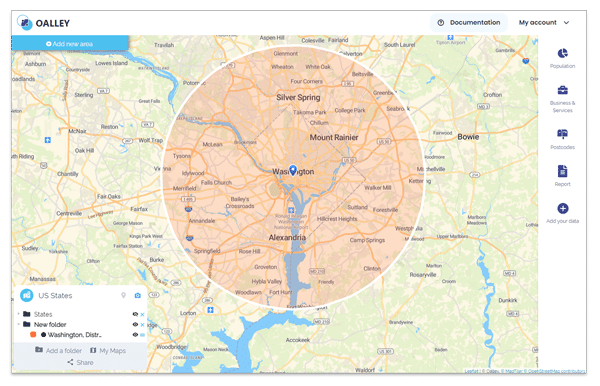Delete the States folder with X

point(142,314)
